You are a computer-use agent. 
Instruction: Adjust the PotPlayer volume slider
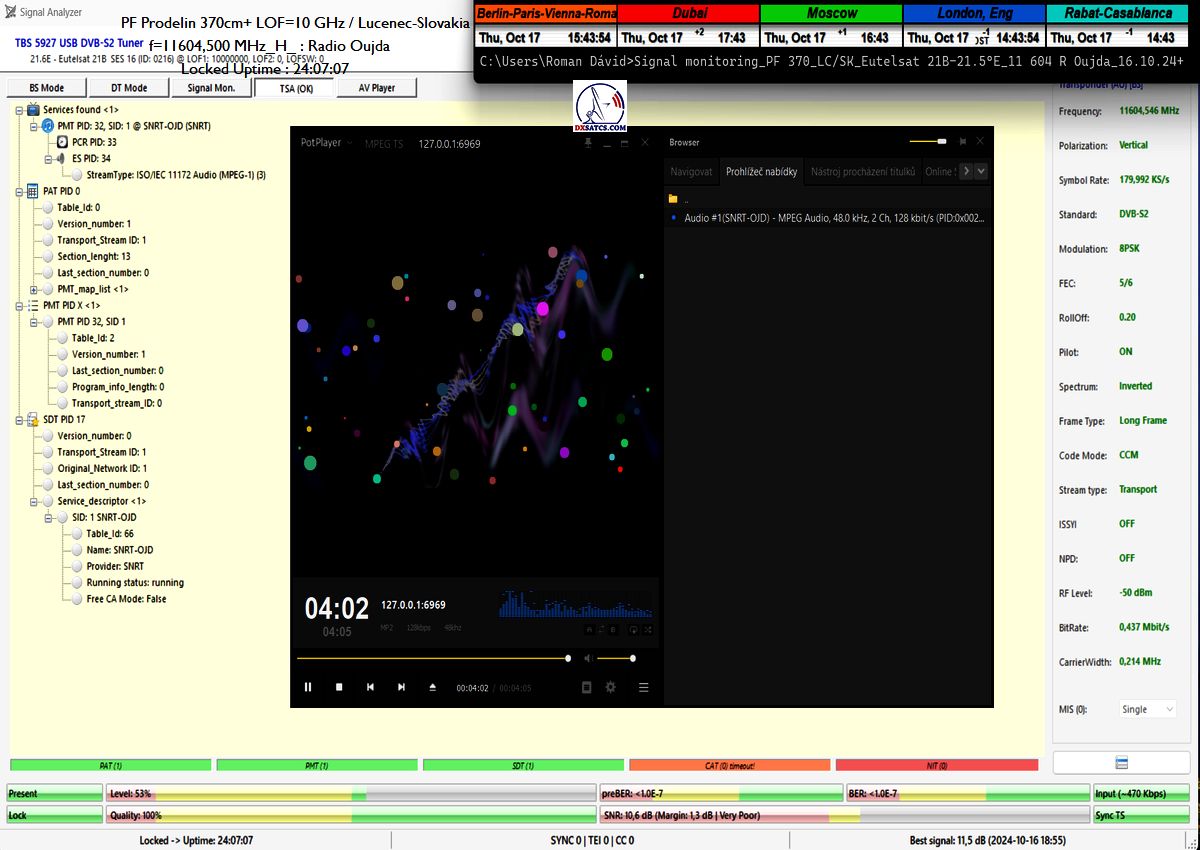[615, 658]
